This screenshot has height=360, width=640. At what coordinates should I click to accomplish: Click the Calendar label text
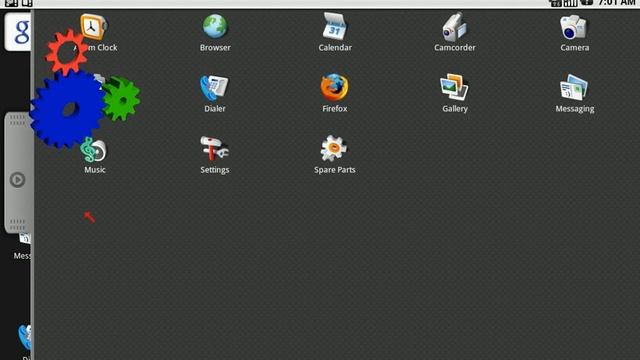(x=335, y=47)
